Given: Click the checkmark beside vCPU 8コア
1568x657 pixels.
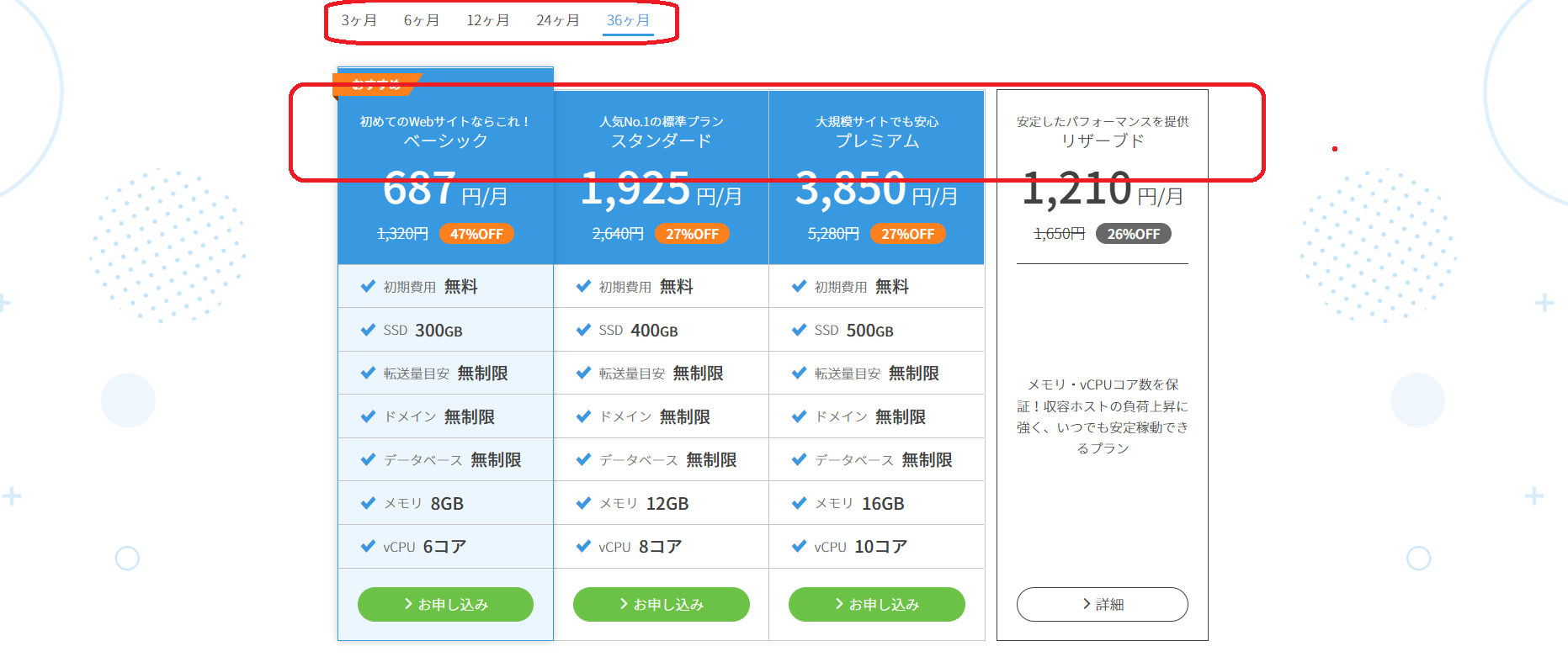Looking at the screenshot, I should (x=583, y=546).
